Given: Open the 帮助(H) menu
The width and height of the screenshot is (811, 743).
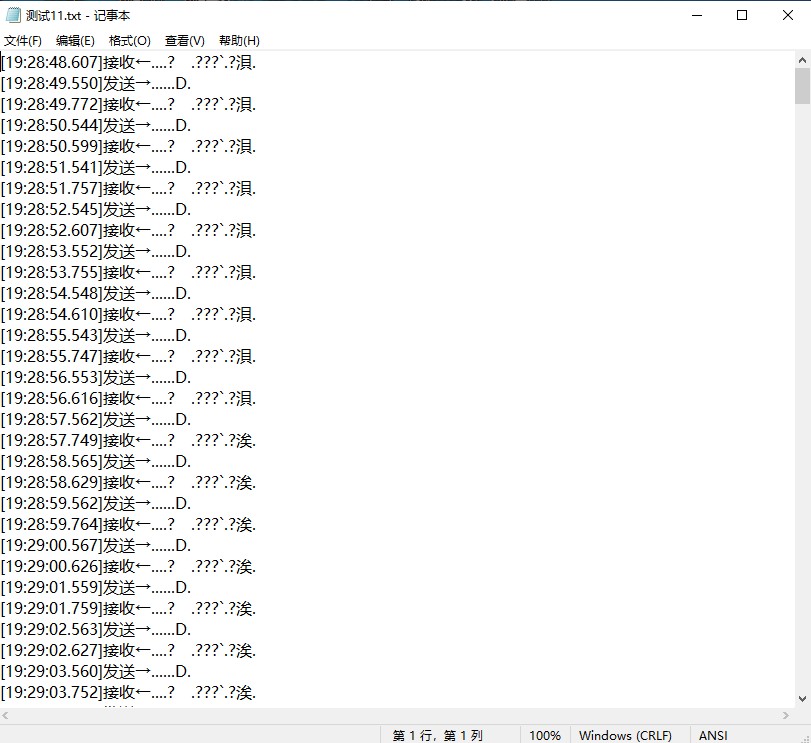Looking at the screenshot, I should (x=239, y=41).
